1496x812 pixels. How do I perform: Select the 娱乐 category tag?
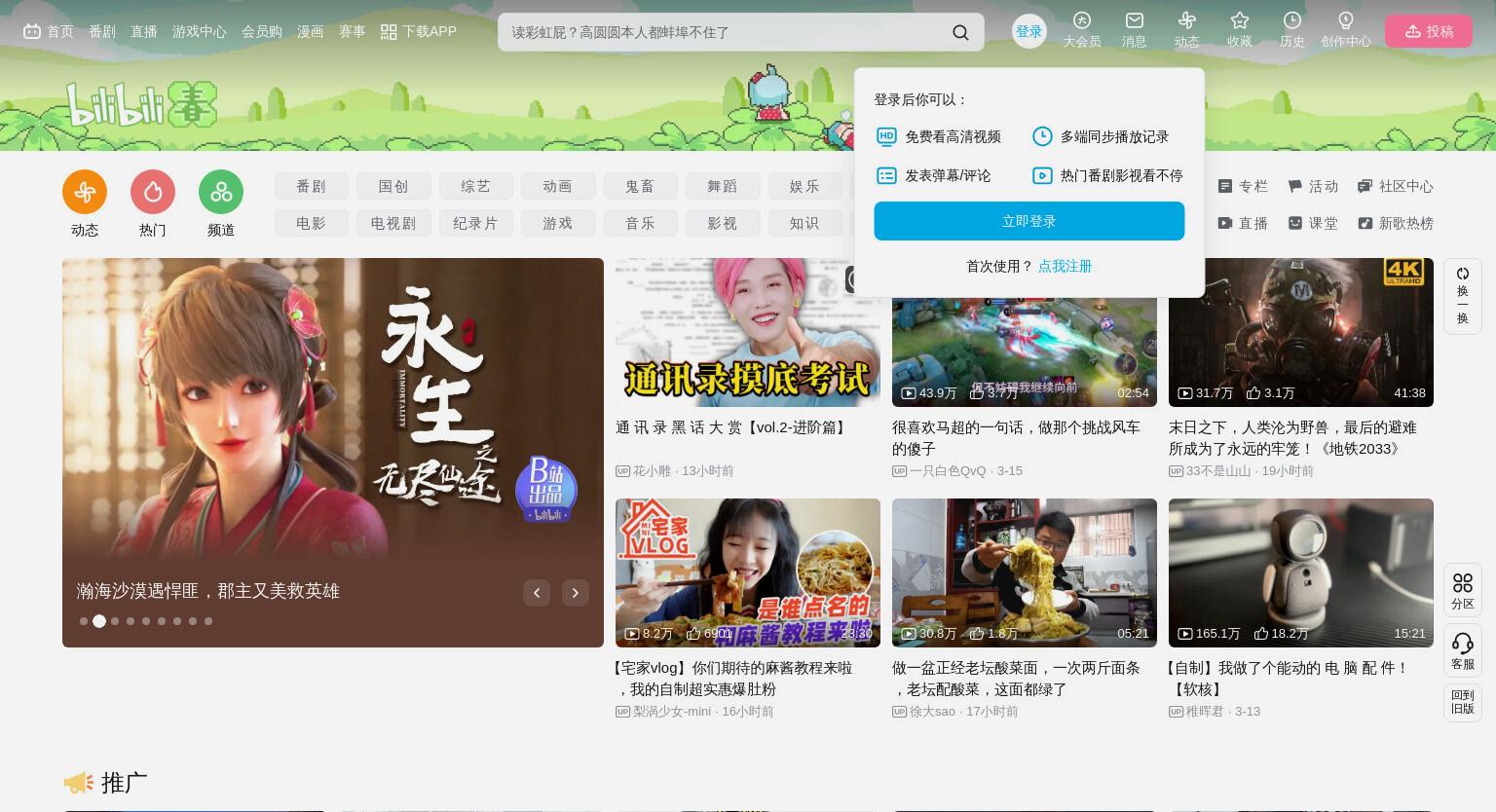pos(804,186)
